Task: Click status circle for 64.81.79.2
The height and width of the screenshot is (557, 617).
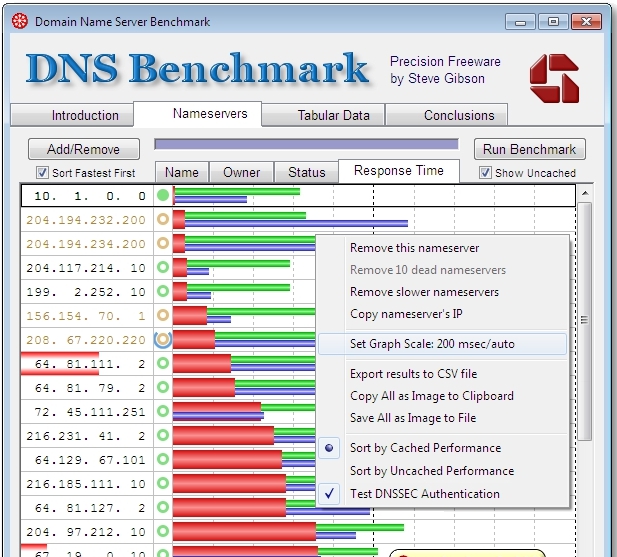Action: (163, 387)
